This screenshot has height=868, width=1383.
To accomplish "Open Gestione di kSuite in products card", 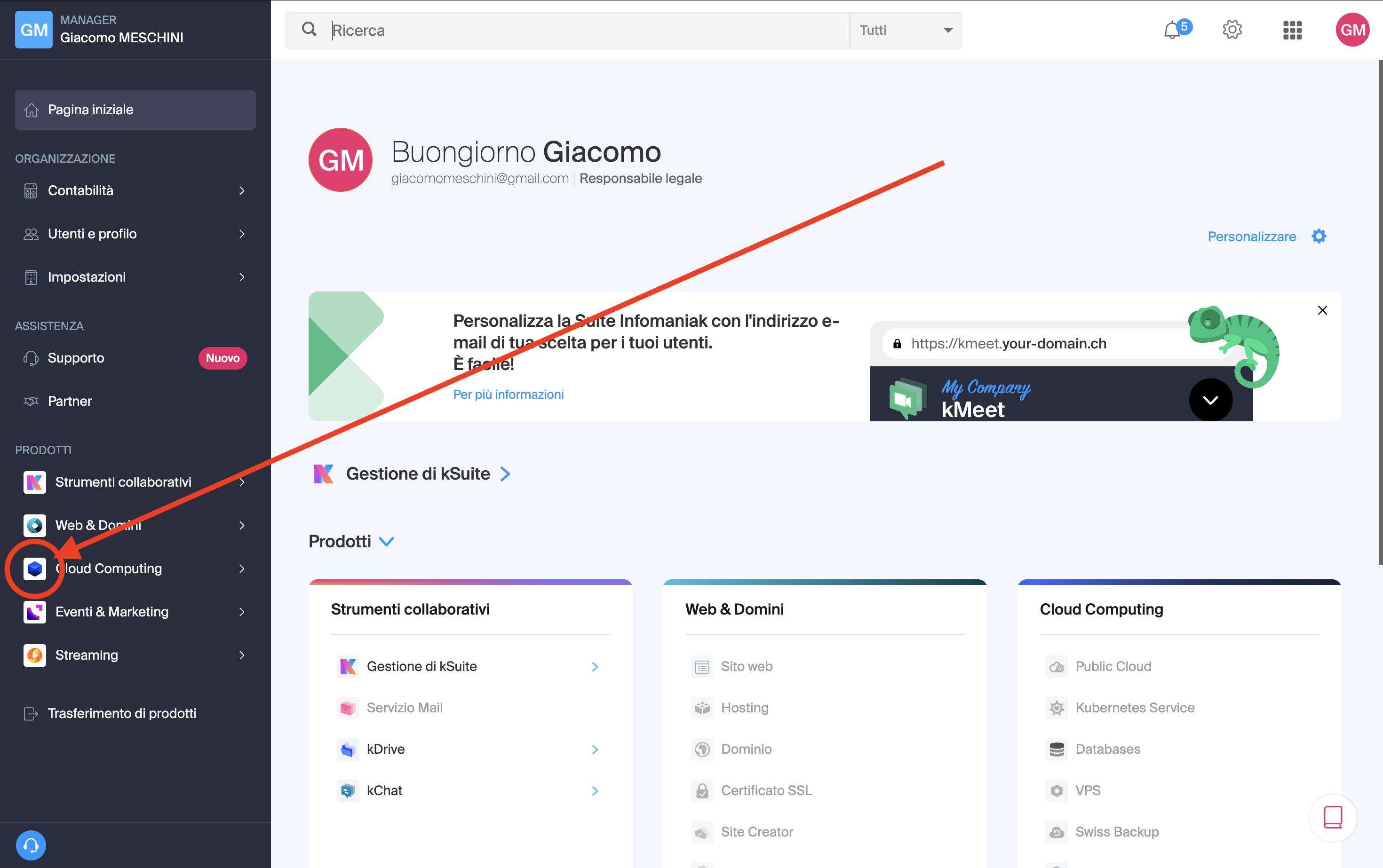I will pos(470,666).
